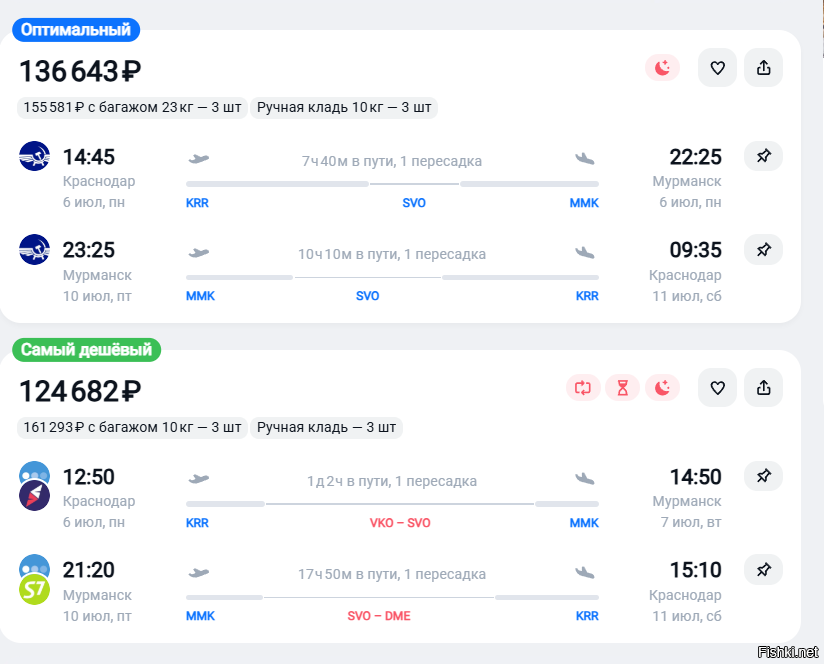824x664 pixels.
Task: Open the 136 643₽ ticket price
Action: pos(80,72)
